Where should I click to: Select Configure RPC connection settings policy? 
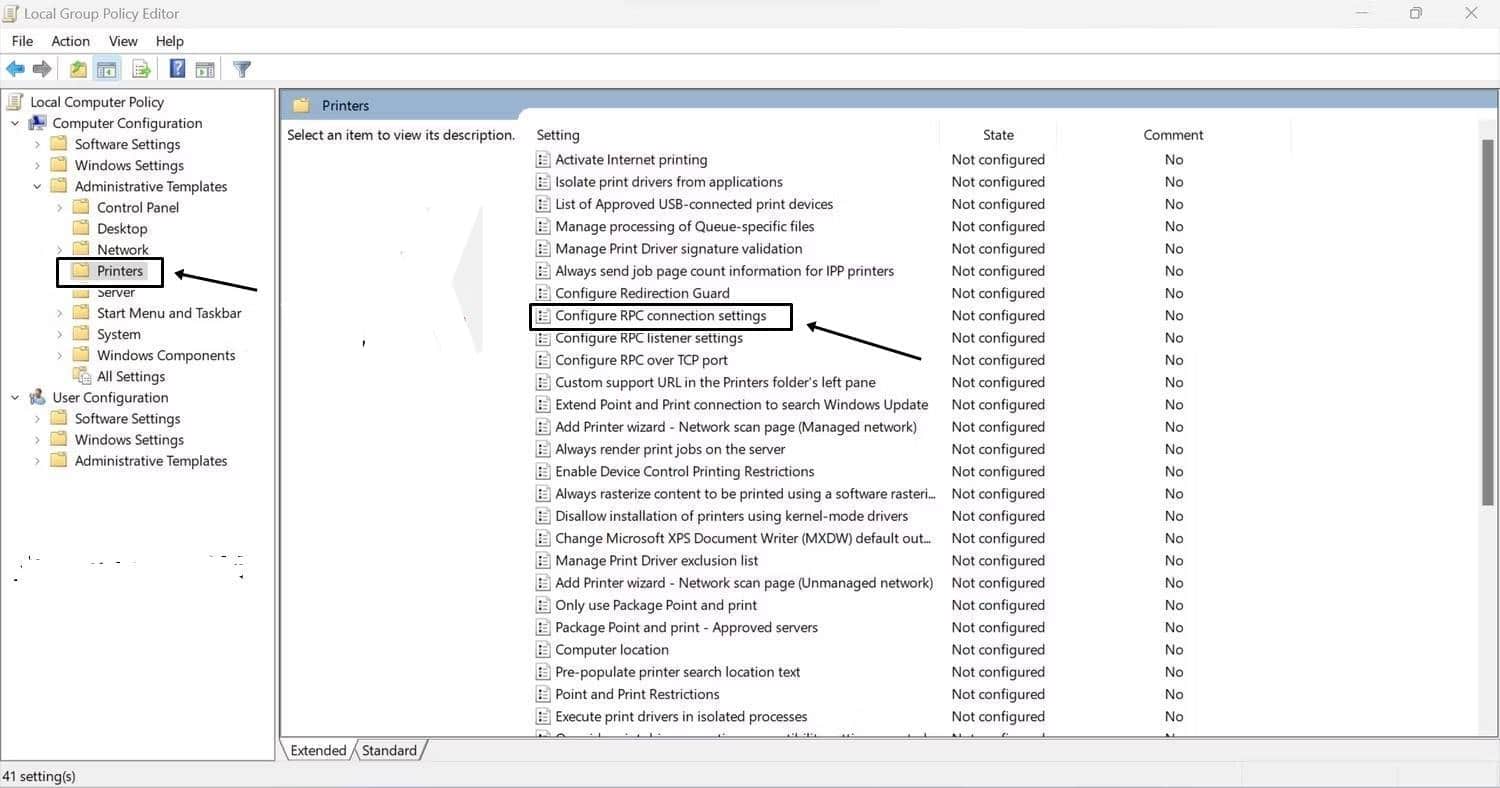[x=660, y=316]
